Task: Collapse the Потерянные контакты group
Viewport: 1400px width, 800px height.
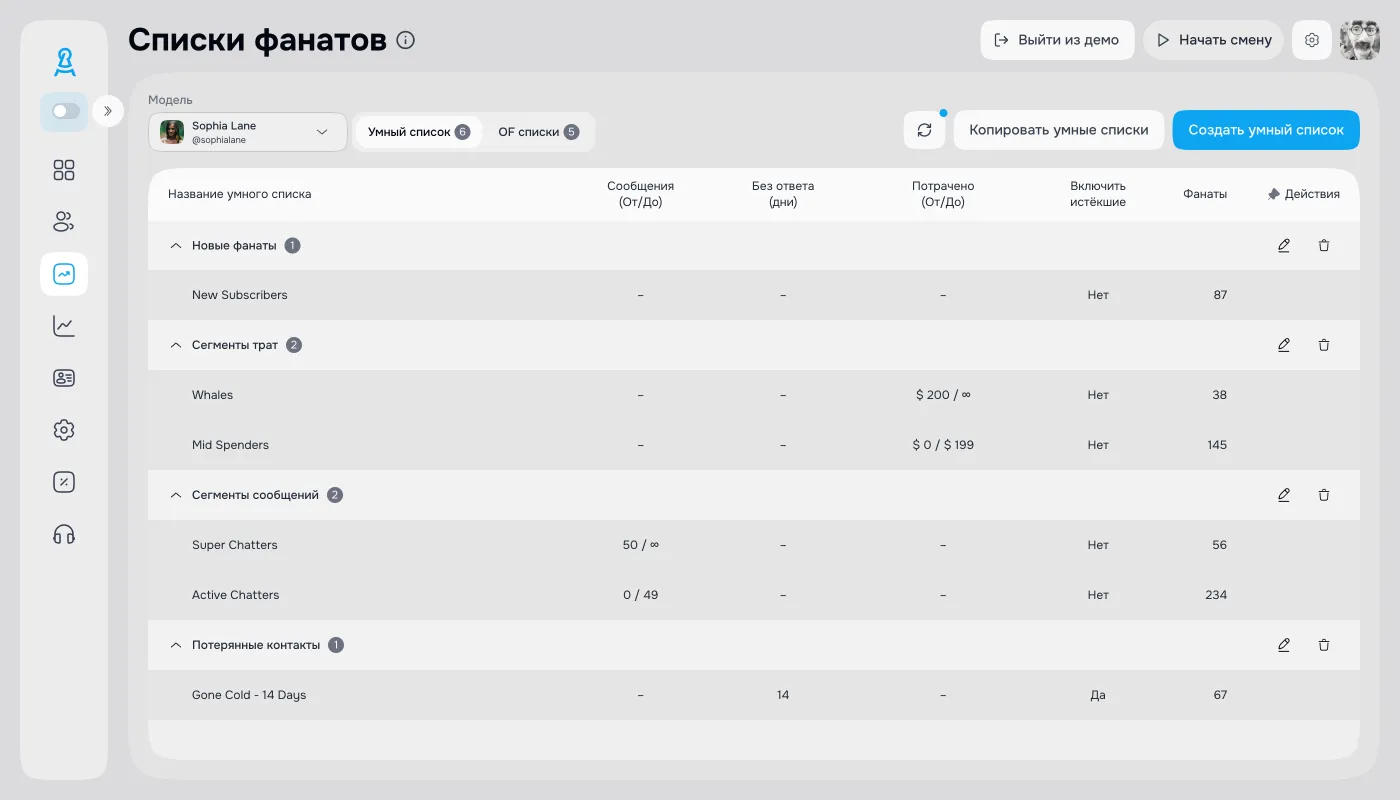Action: point(176,645)
